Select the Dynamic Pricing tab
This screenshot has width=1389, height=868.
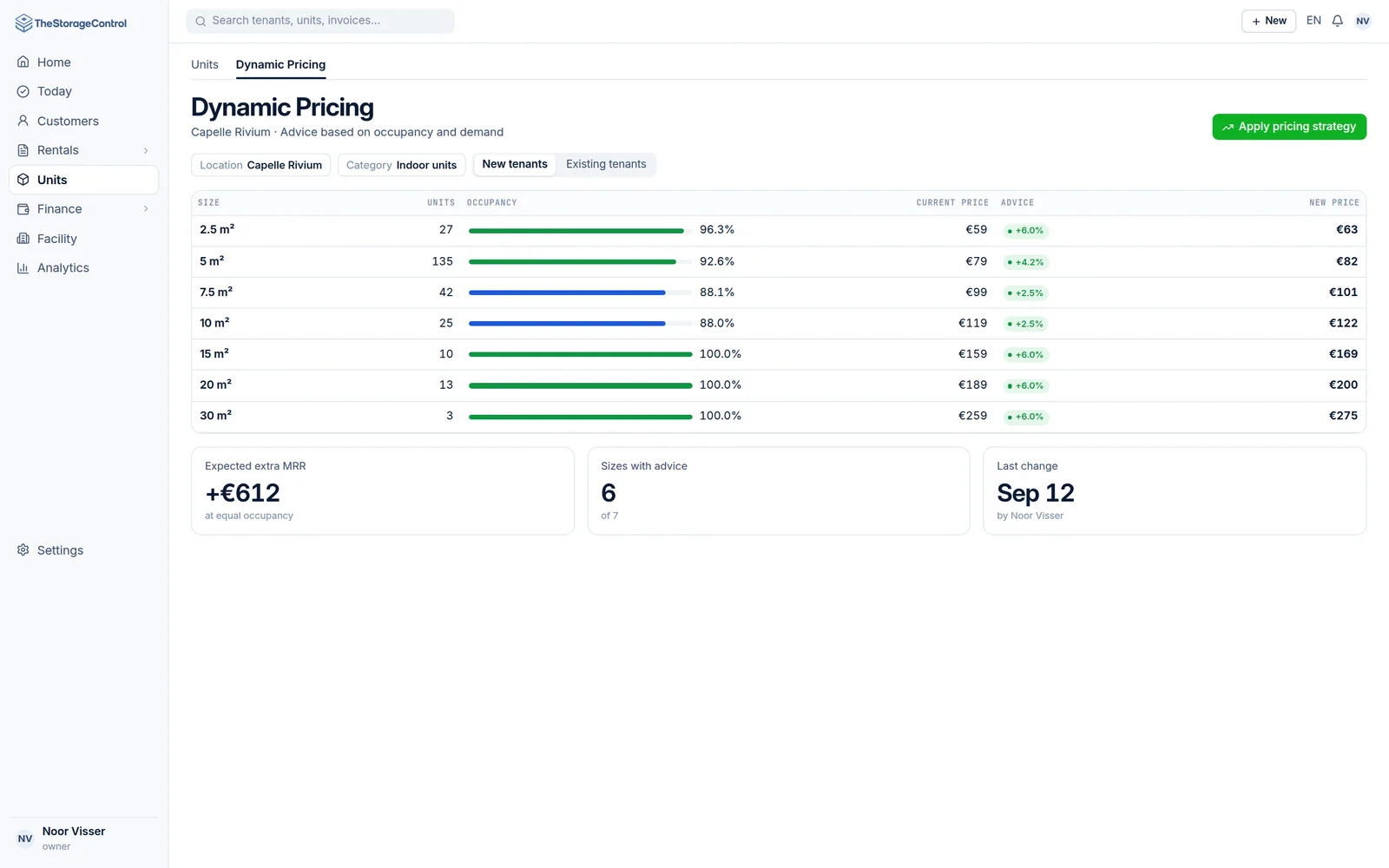point(280,64)
